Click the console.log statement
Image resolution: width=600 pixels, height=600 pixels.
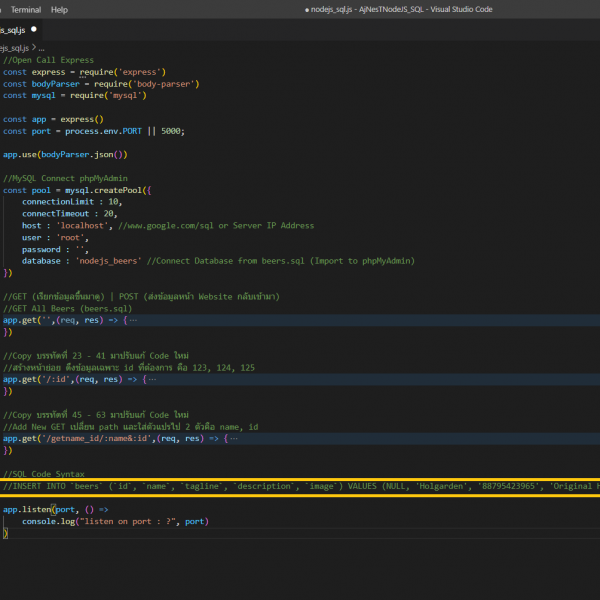pyautogui.click(x=50, y=521)
